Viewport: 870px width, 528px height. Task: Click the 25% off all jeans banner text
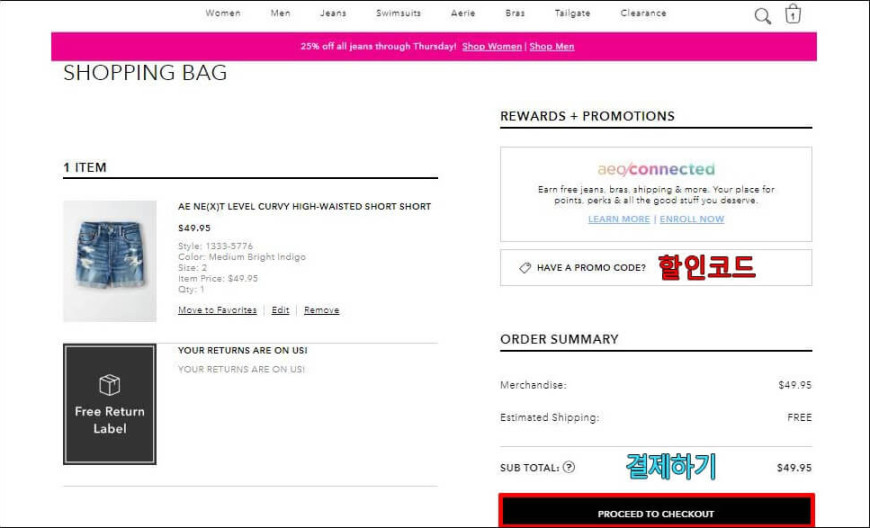(378, 47)
